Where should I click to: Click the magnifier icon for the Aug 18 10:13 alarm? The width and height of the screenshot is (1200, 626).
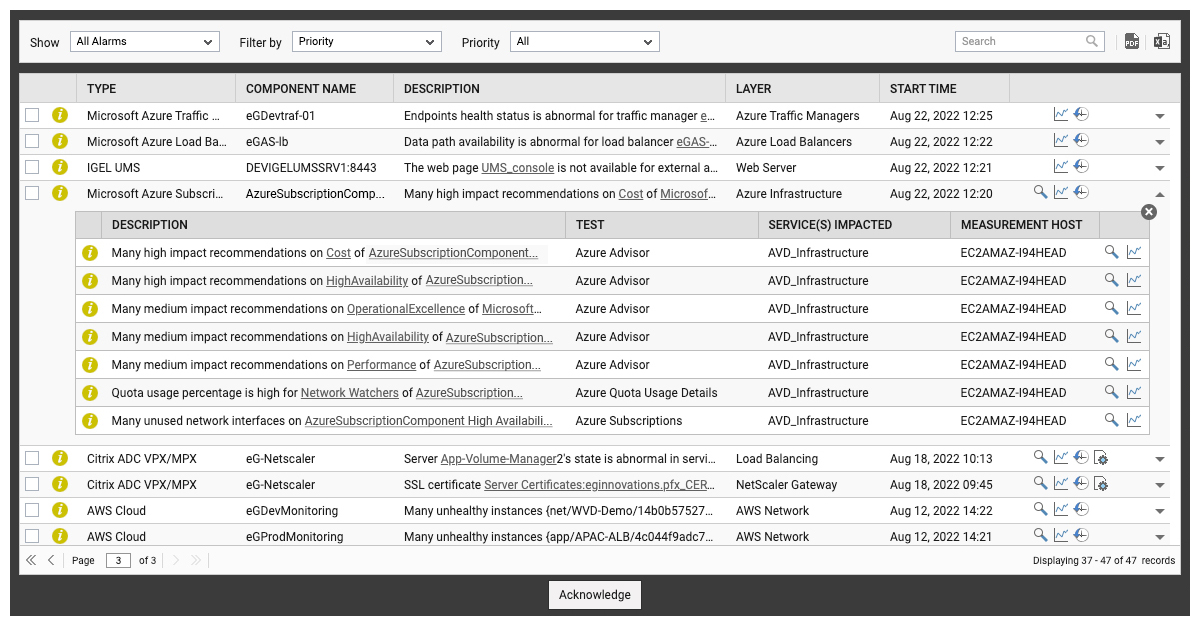1041,457
